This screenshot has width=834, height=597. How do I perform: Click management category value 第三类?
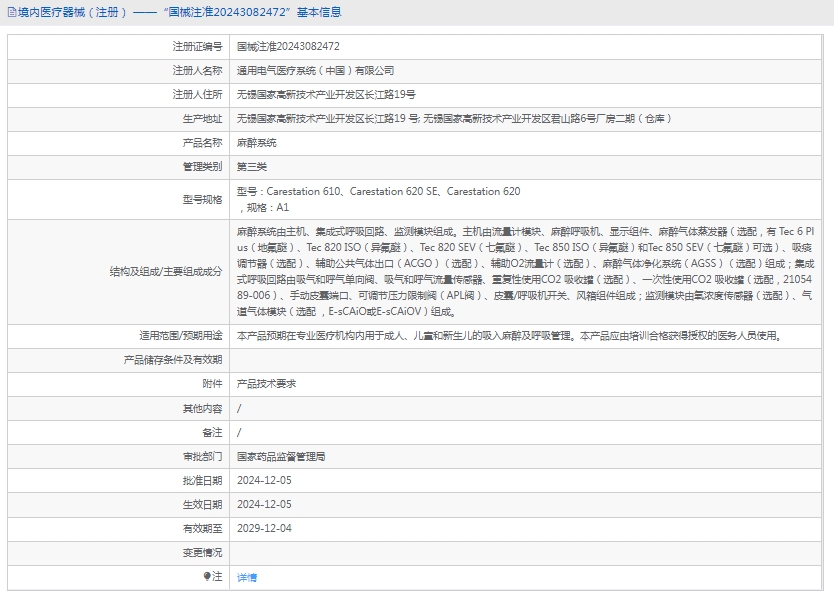point(252,167)
